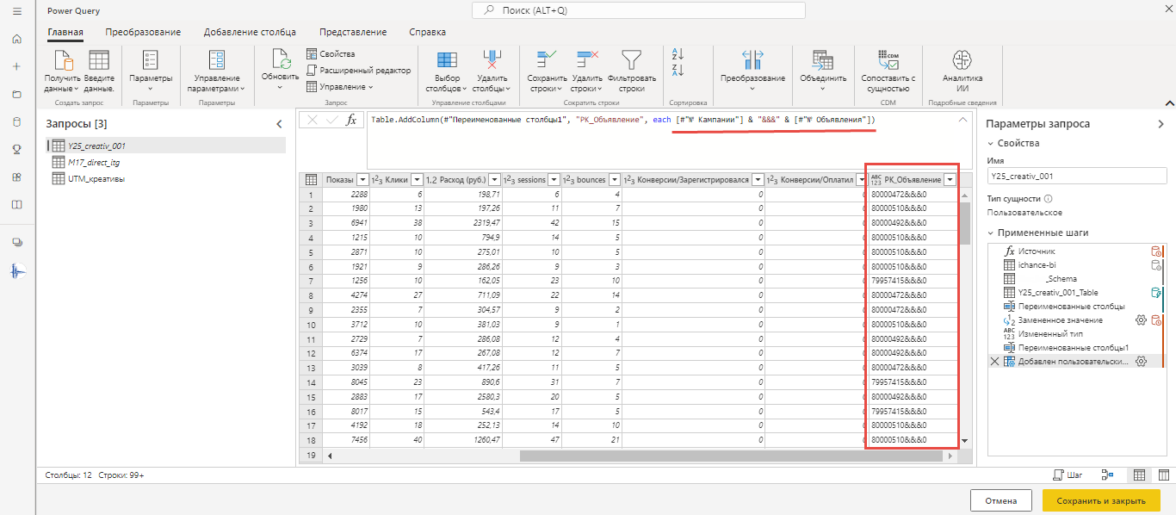Click the fx icon in formula bar
The width and height of the screenshot is (1176, 515).
350,120
